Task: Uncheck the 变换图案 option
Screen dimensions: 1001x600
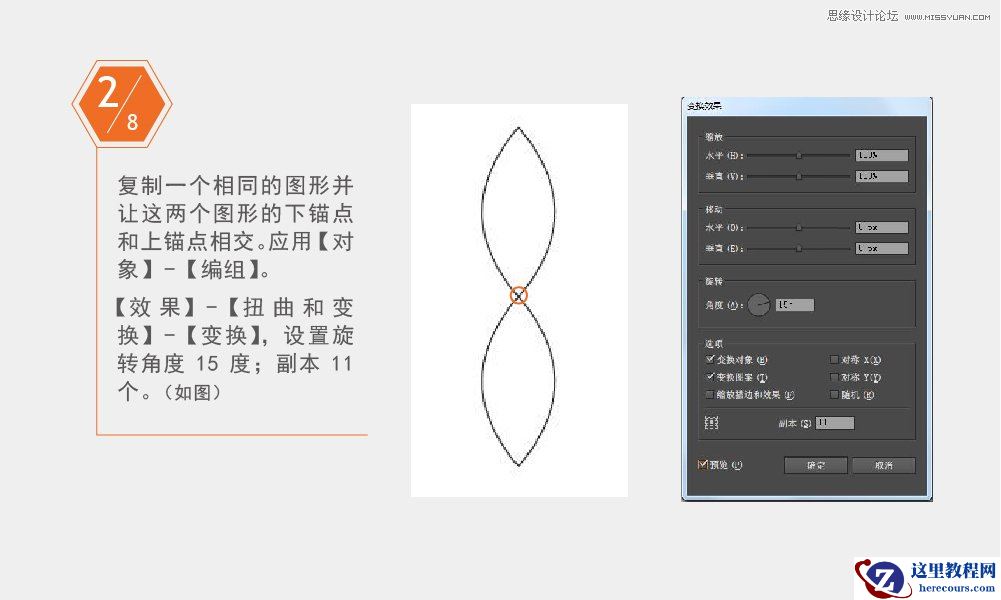Action: click(708, 378)
